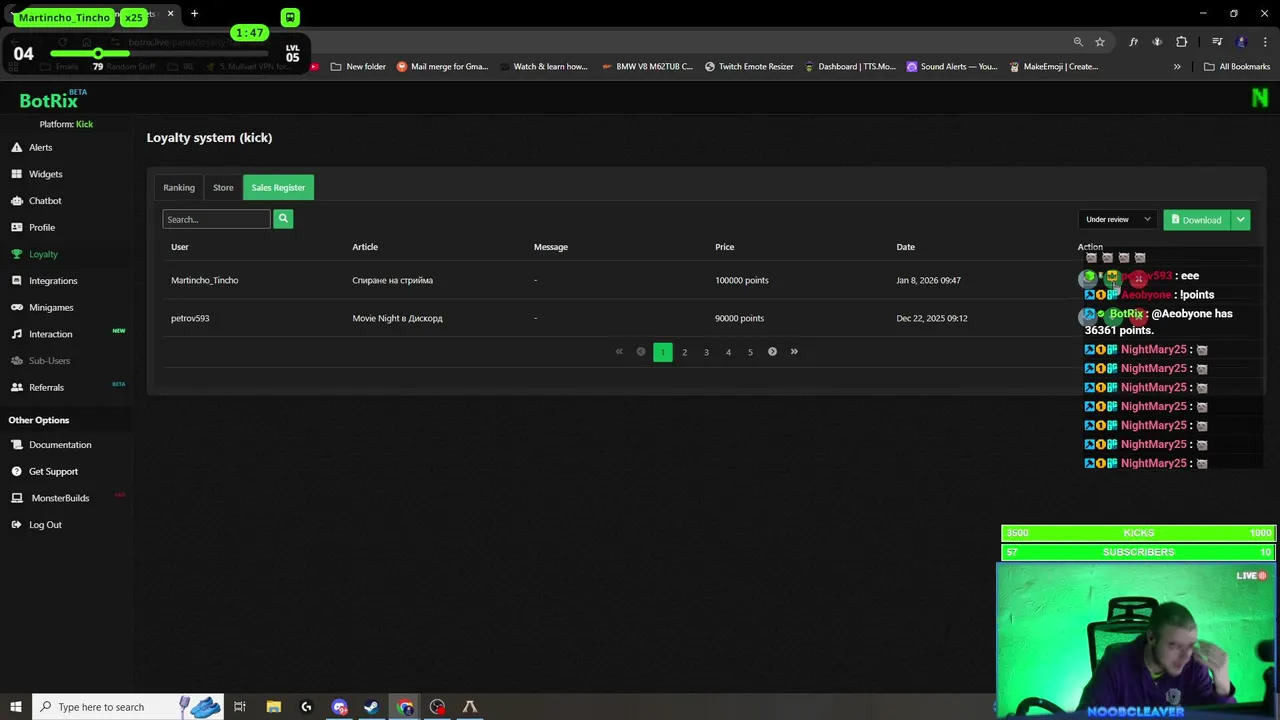Click the zoom magnifier in address bar
The height and width of the screenshot is (720, 1280).
coord(1078,42)
